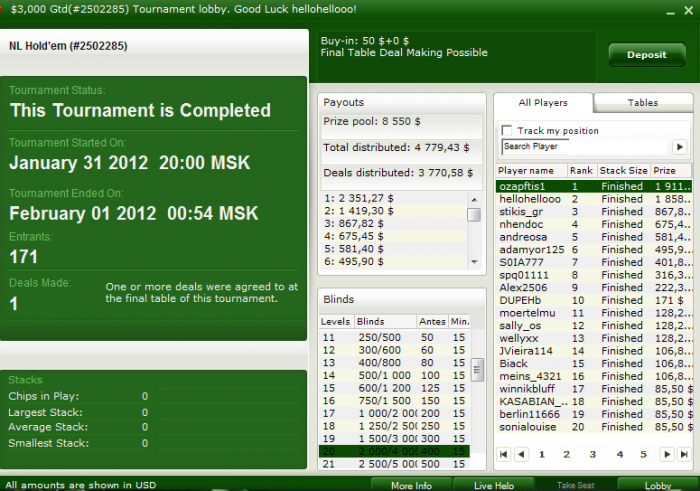Sort by Stack Size column header
The height and width of the screenshot is (491, 700).
[x=623, y=171]
